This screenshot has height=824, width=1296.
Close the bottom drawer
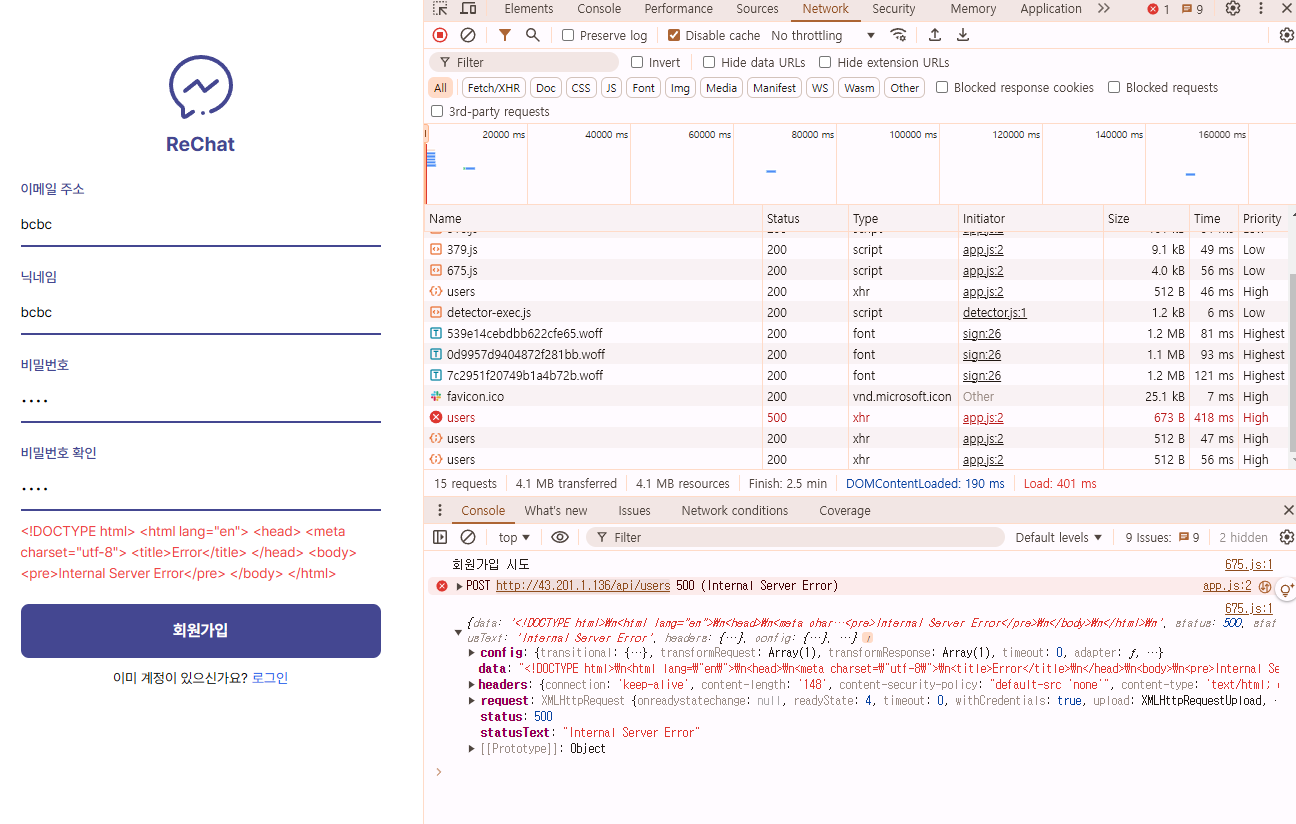(x=1288, y=510)
